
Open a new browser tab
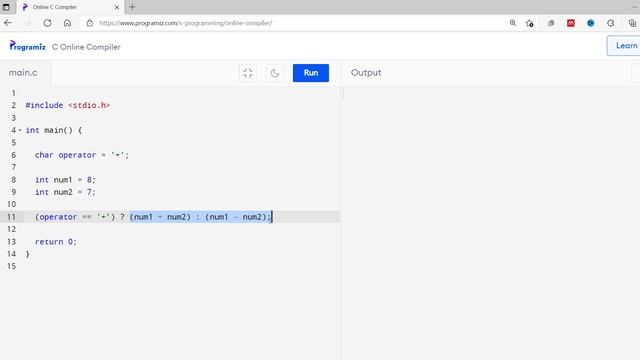click(x=132, y=7)
